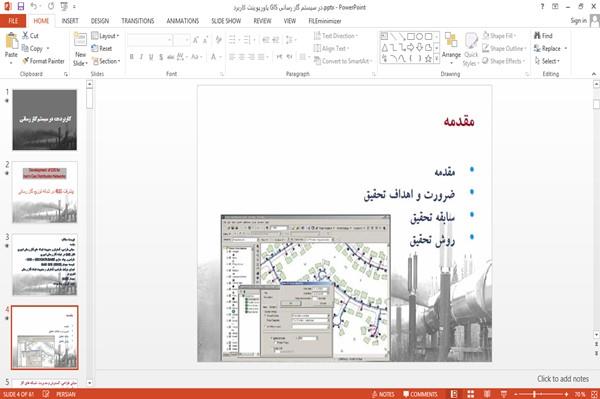
Task: Apply bold formatting
Action: pyautogui.click(x=132, y=57)
